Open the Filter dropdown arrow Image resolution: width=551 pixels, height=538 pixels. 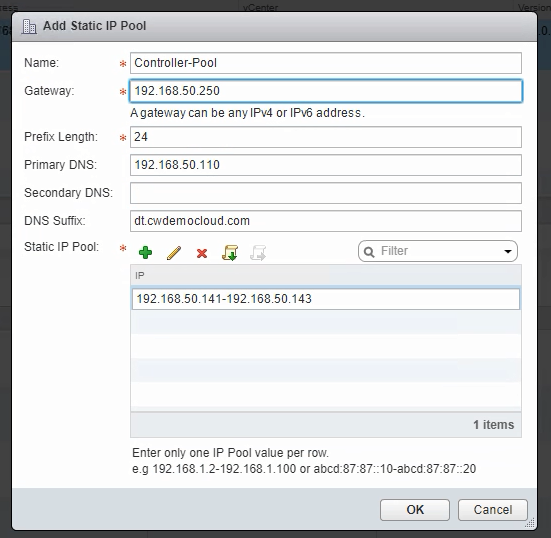point(507,251)
